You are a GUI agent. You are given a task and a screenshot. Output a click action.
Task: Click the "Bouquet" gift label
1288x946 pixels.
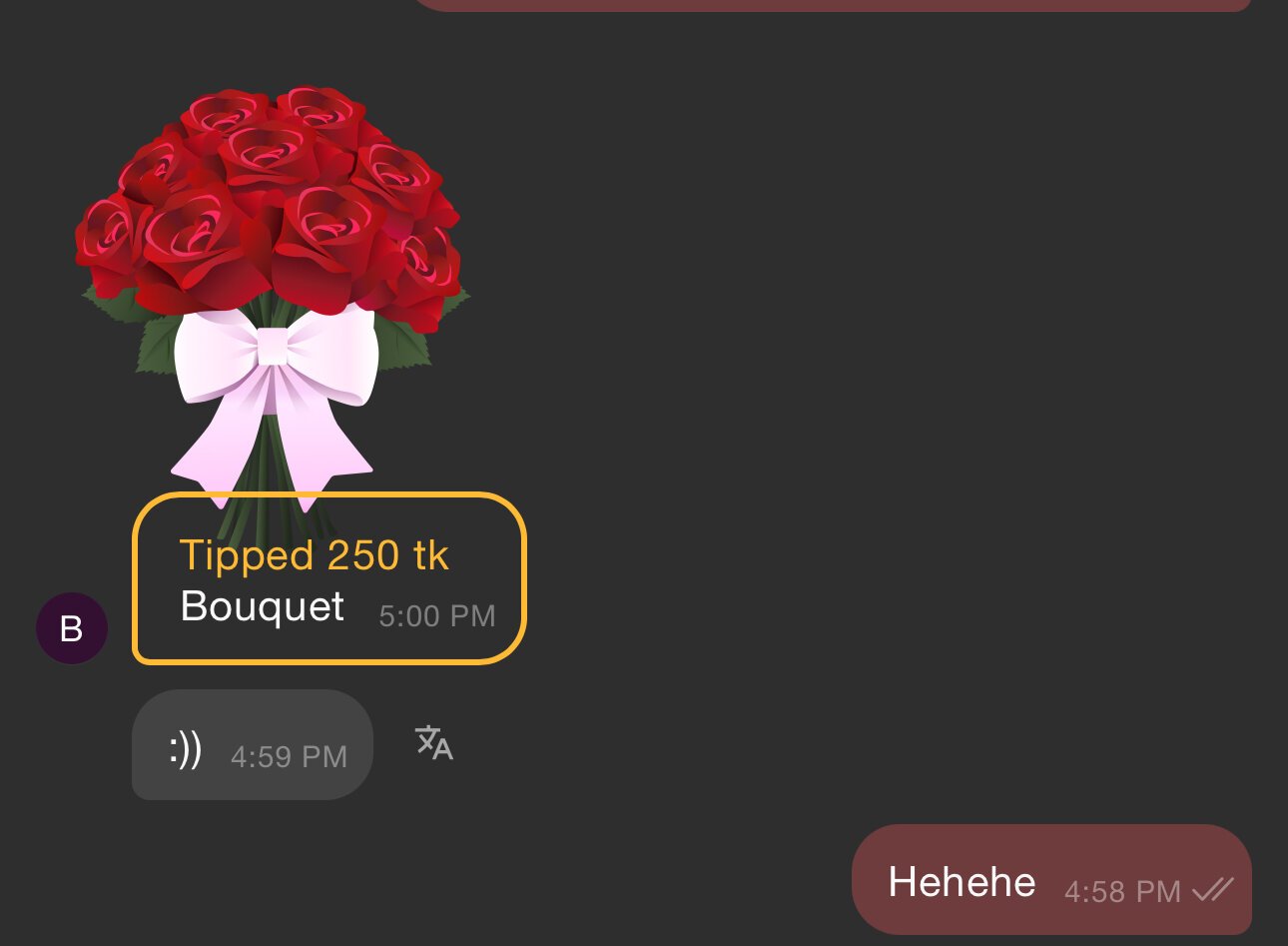263,606
